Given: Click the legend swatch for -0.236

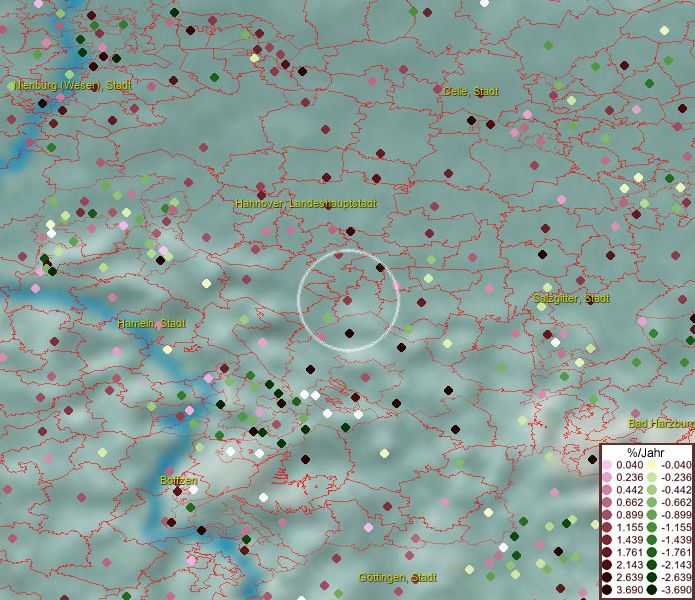Looking at the screenshot, I should tap(652, 477).
